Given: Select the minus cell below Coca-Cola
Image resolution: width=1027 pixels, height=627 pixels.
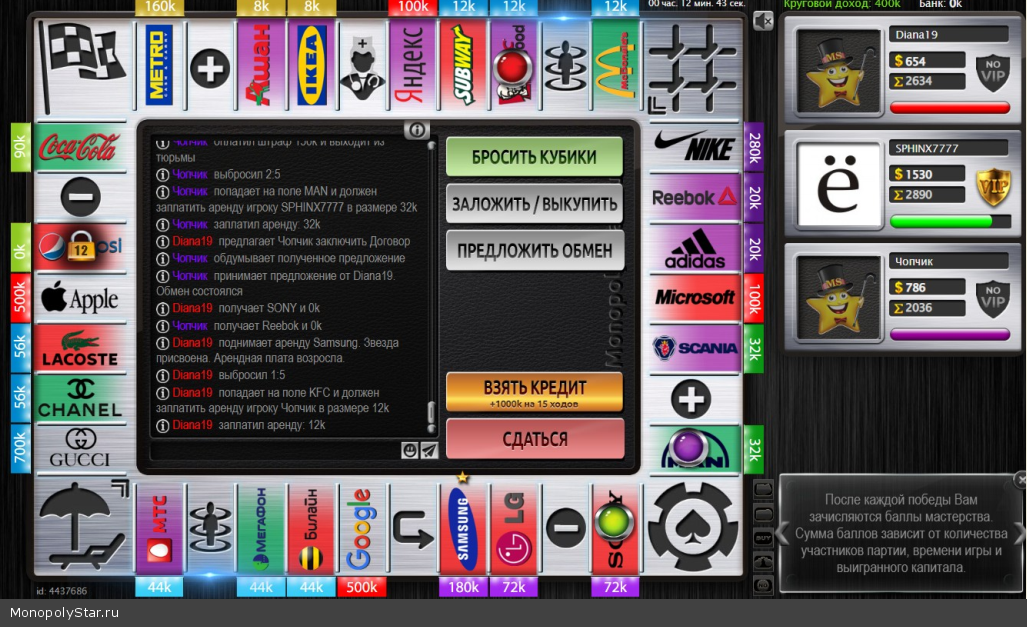Looking at the screenshot, I should [81, 197].
